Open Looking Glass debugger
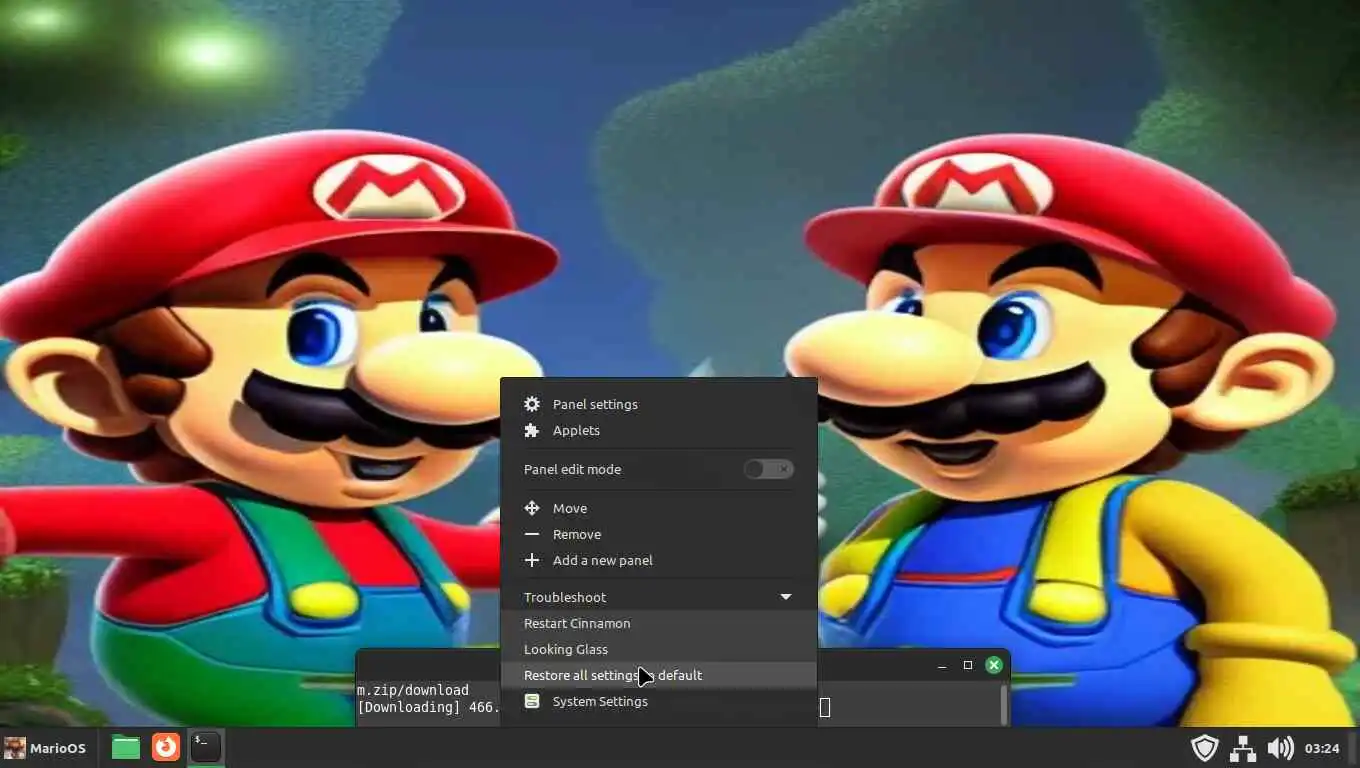Image resolution: width=1360 pixels, height=768 pixels. [x=658, y=649]
